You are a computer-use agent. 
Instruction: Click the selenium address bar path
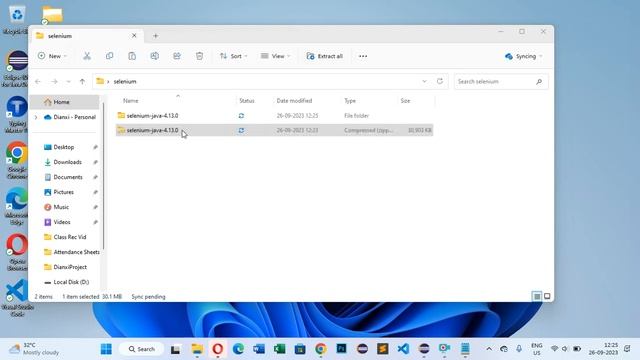coord(125,82)
